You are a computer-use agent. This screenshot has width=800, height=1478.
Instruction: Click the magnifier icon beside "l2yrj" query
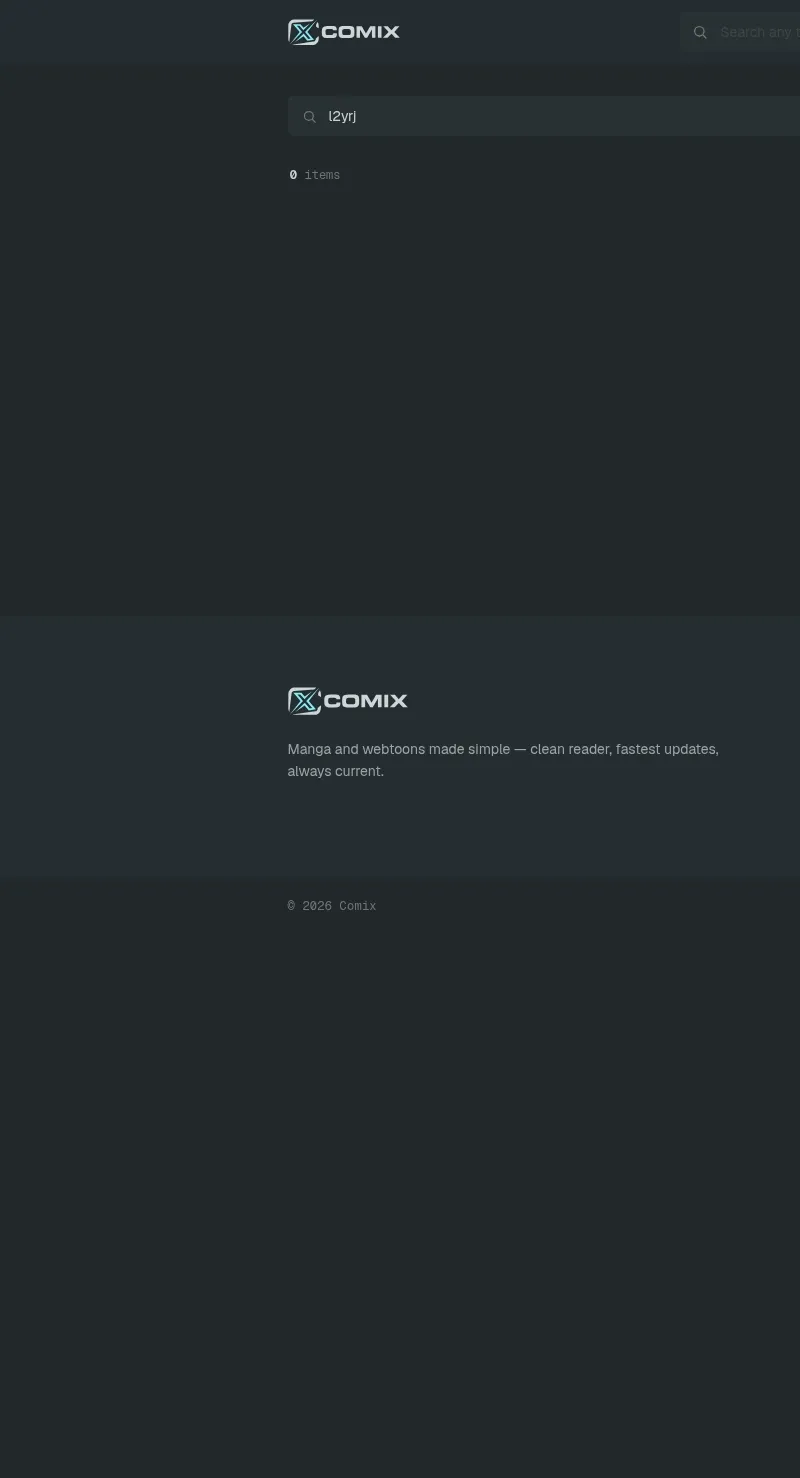310,117
